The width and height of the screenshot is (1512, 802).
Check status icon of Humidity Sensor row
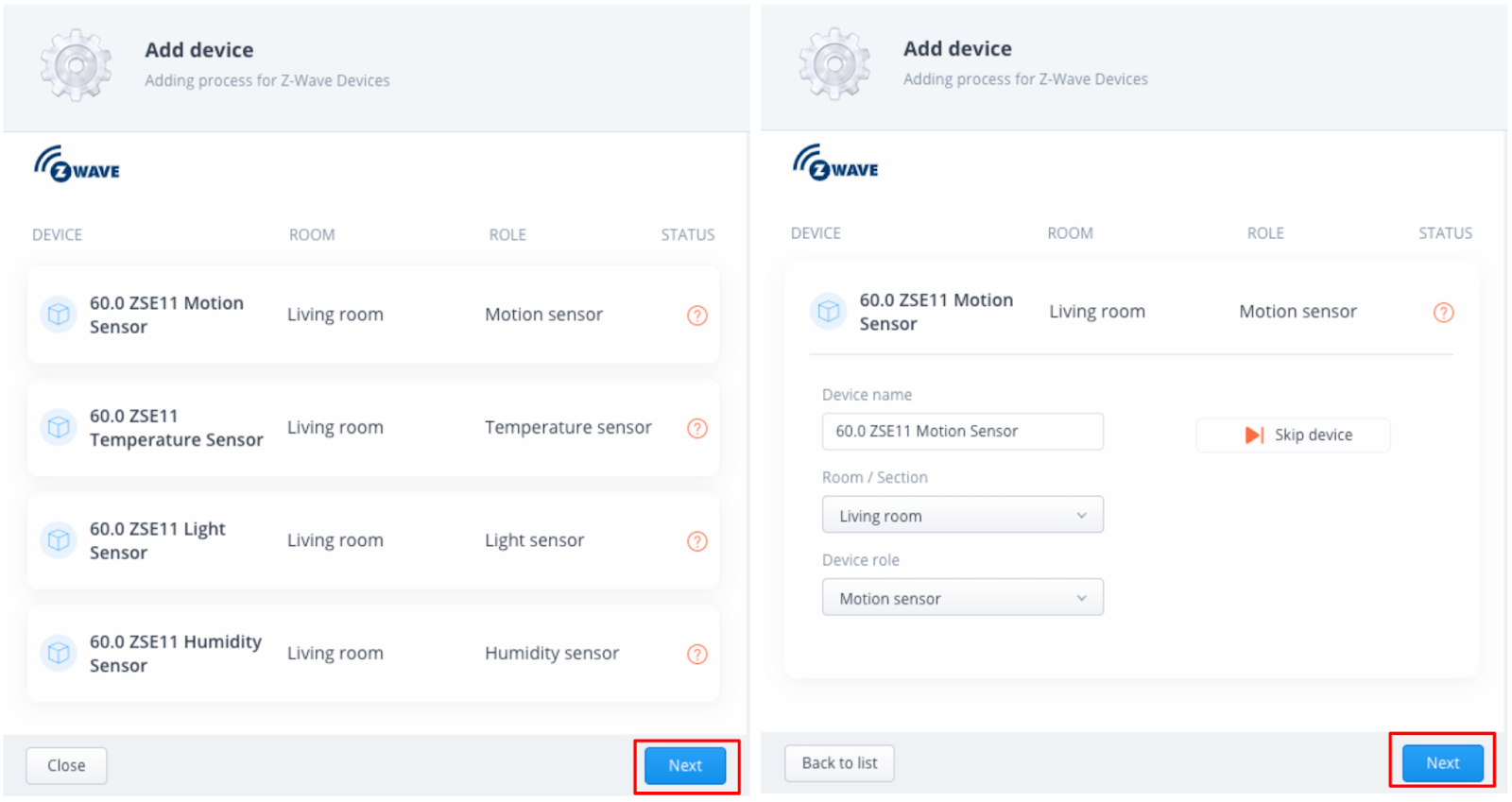[x=697, y=654]
